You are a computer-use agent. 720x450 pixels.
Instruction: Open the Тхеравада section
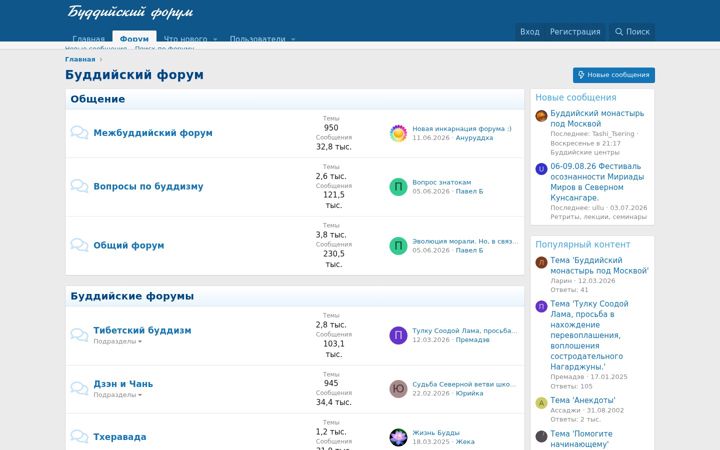(x=119, y=437)
